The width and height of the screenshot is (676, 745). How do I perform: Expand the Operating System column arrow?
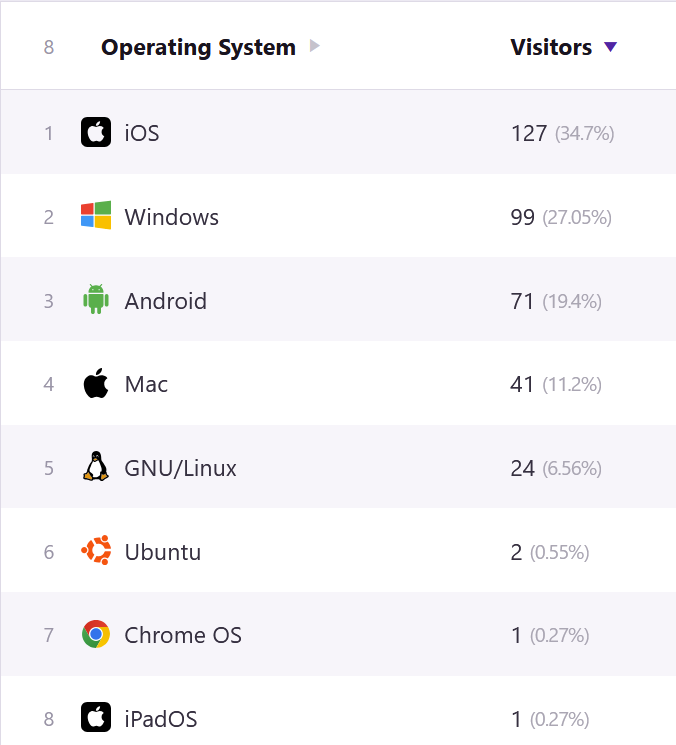point(314,46)
